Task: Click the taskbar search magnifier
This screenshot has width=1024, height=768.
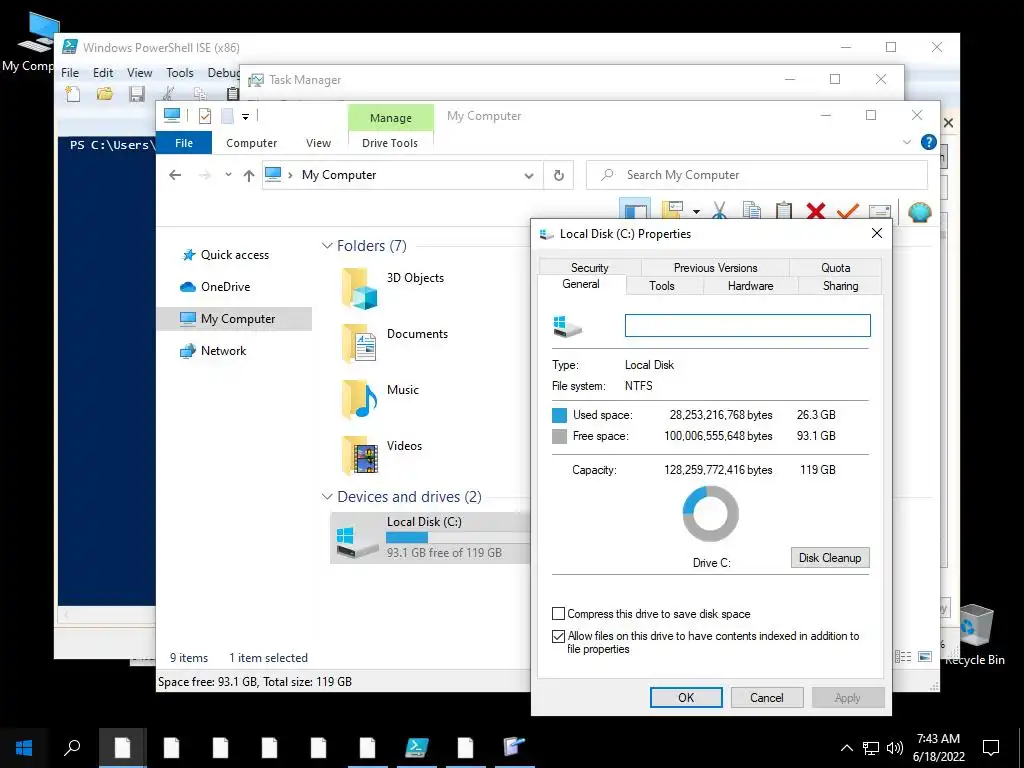Action: click(x=72, y=747)
